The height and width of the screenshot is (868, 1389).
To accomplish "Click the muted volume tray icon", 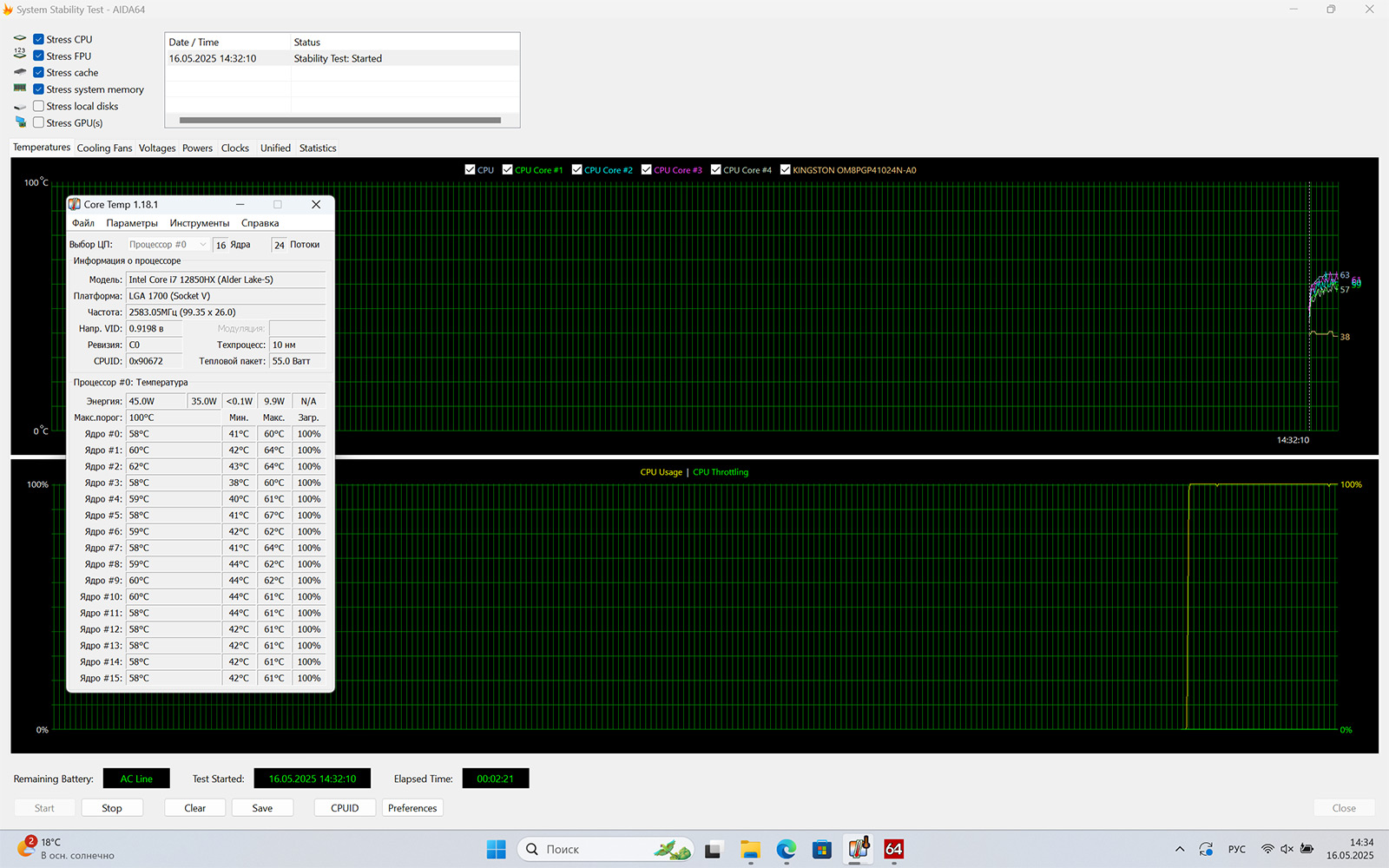I will point(1287,849).
